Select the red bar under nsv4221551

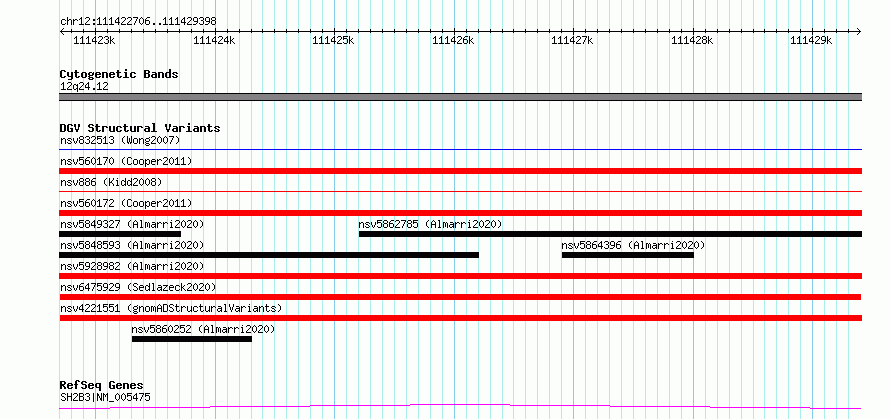pyautogui.click(x=461, y=318)
